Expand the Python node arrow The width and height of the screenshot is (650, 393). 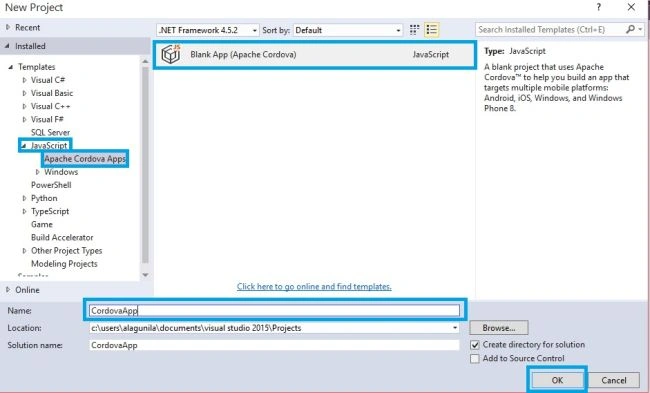(x=24, y=198)
